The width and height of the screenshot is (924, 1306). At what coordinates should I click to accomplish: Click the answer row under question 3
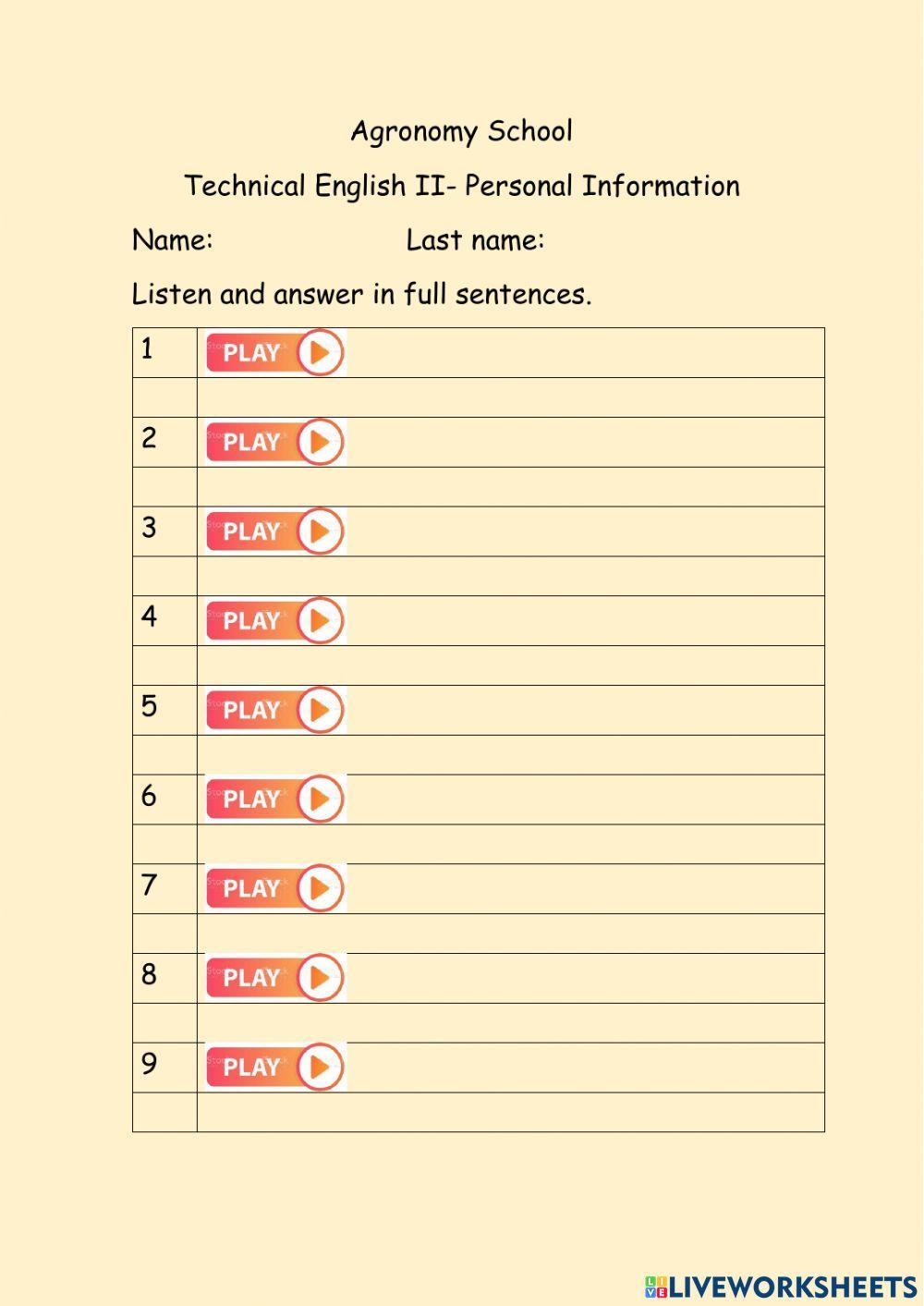click(510, 576)
